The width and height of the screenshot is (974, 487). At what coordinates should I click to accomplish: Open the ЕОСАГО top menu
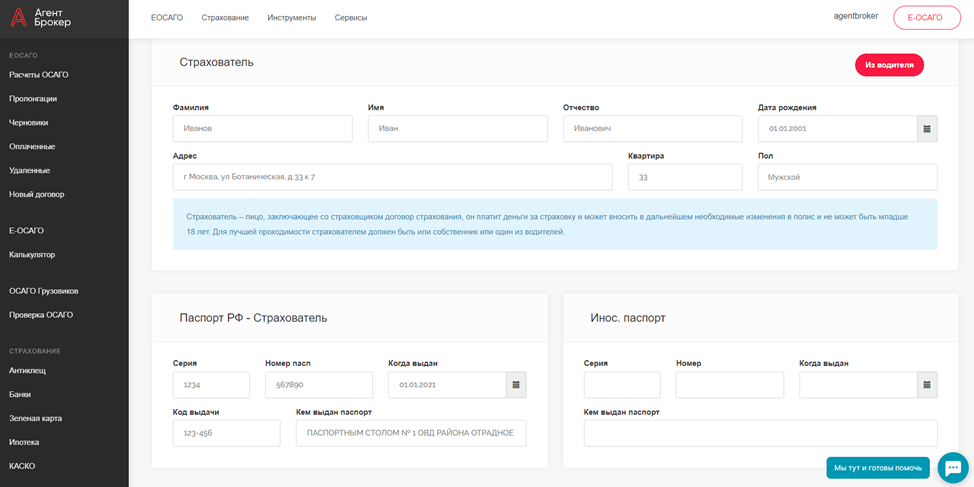pos(166,18)
